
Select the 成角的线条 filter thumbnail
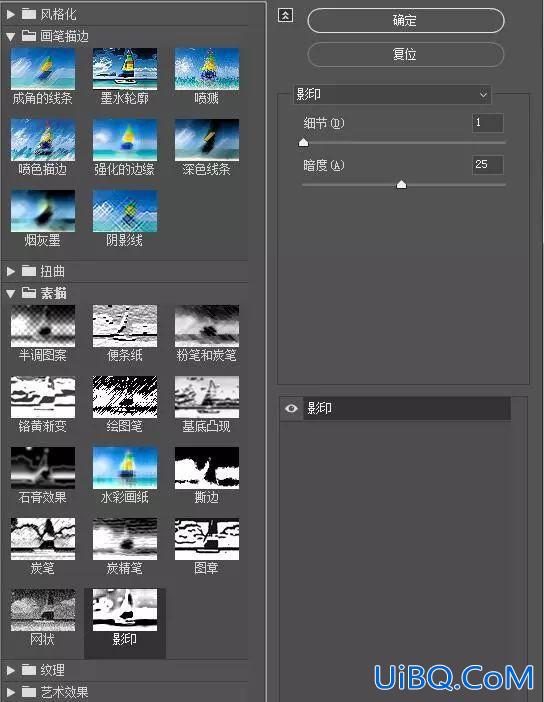43,69
